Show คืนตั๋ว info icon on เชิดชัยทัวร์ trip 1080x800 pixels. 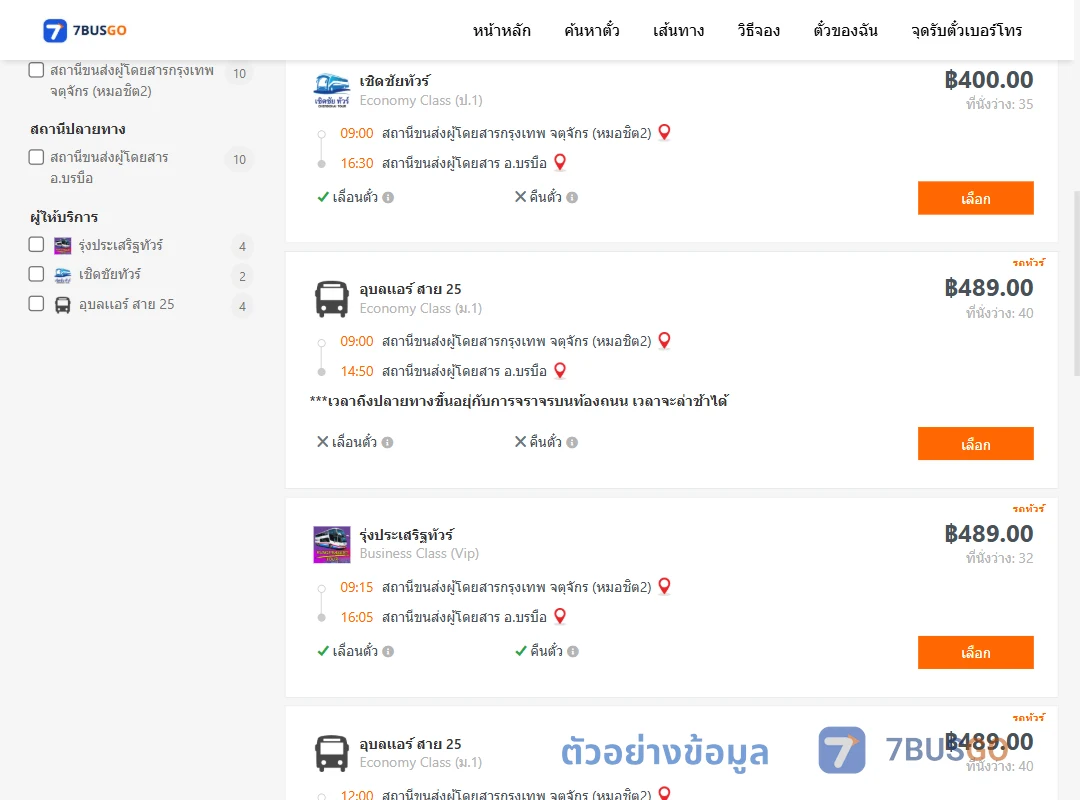click(x=572, y=198)
